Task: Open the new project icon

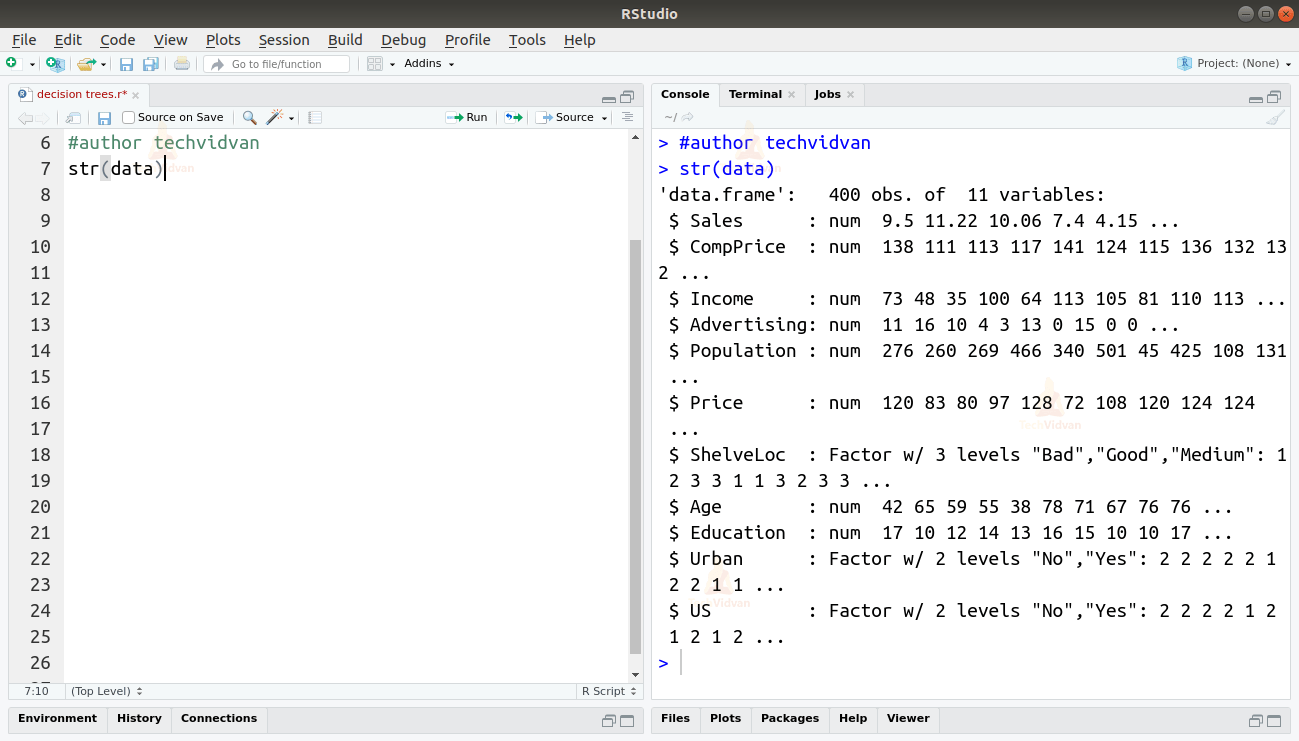Action: click(55, 63)
